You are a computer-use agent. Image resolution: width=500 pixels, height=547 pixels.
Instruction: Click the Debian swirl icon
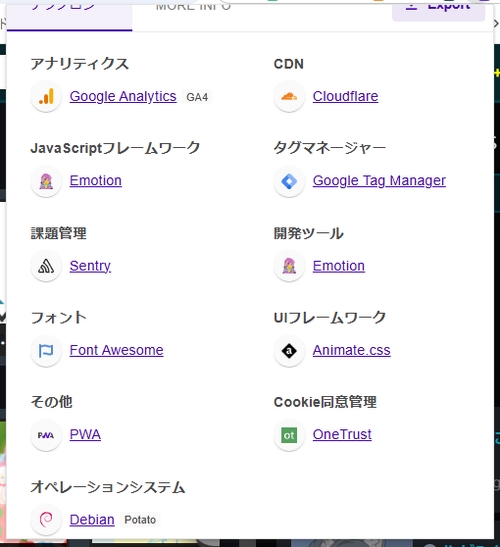click(46, 520)
